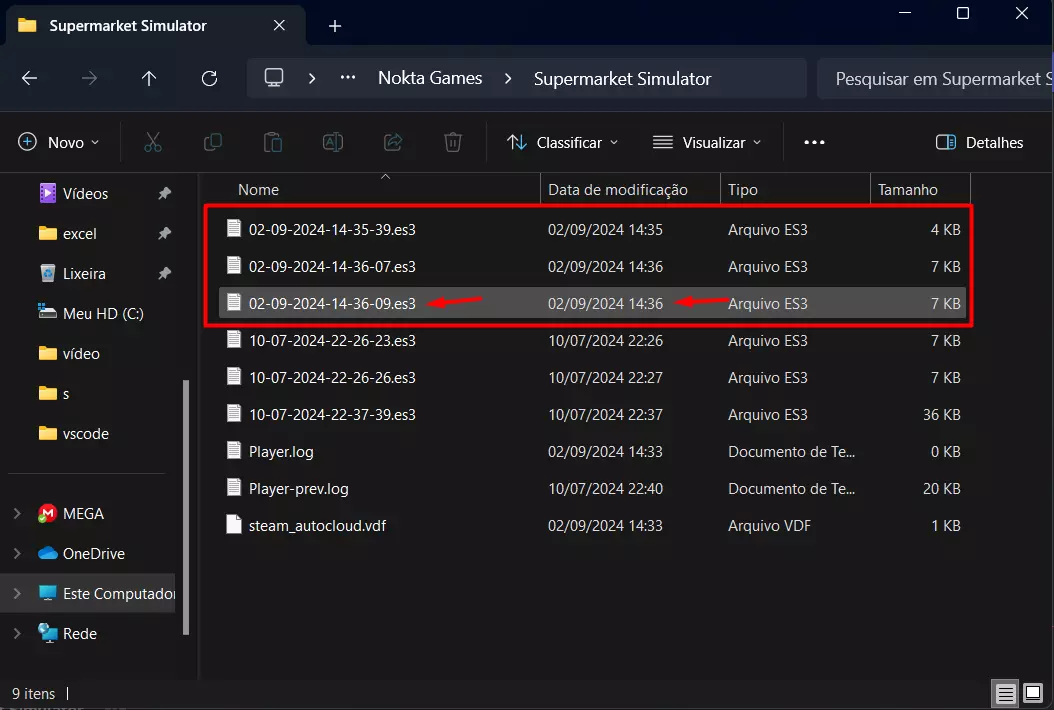1054x710 pixels.
Task: Switch to details list view layout
Action: tap(1004, 693)
